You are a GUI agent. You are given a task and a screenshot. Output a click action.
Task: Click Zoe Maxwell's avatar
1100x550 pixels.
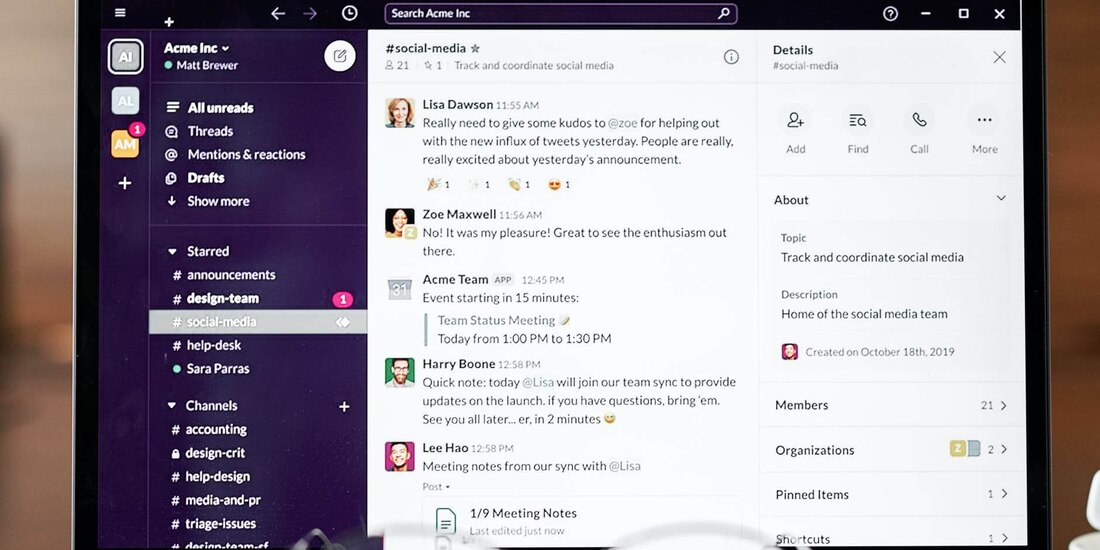[400, 223]
